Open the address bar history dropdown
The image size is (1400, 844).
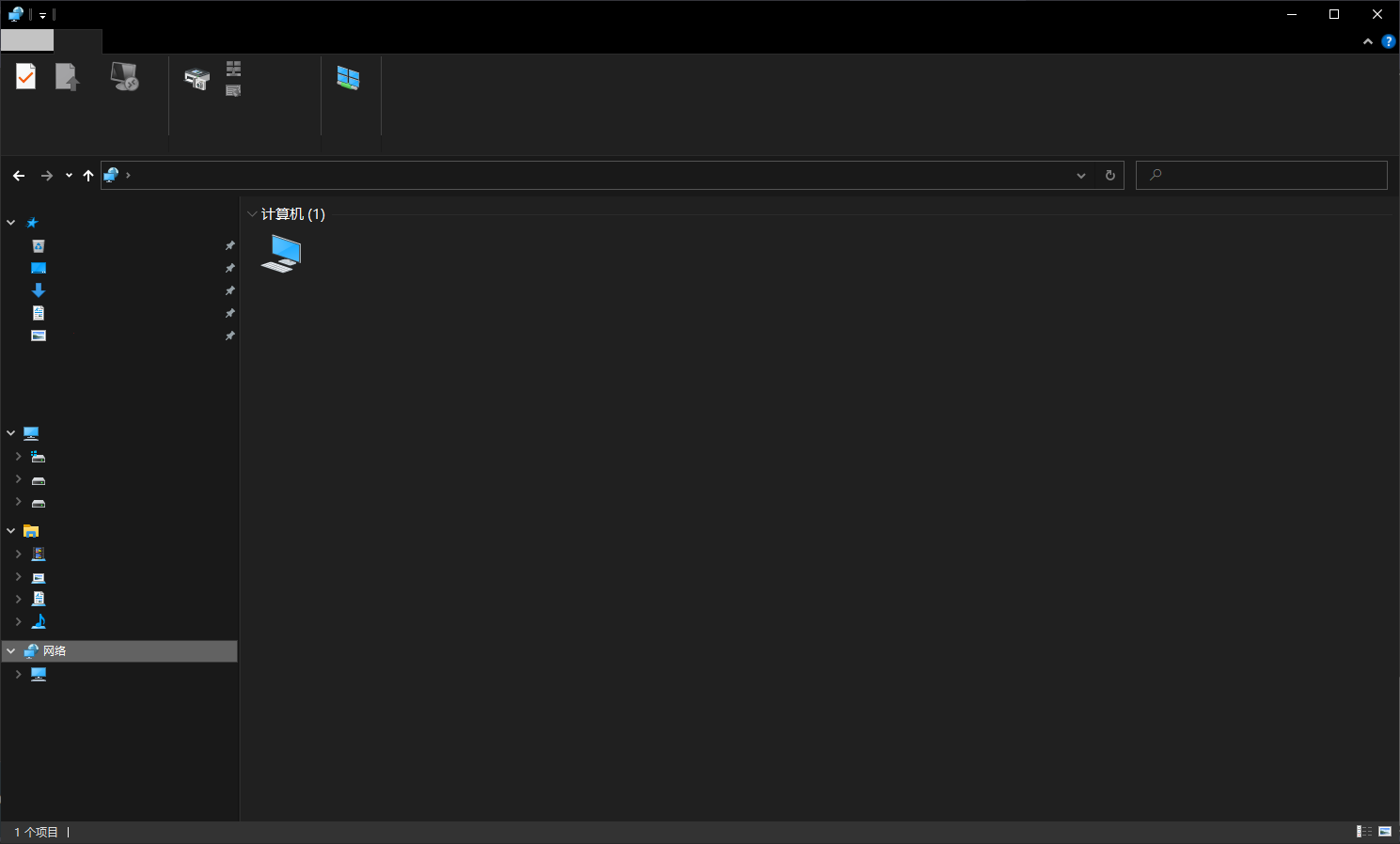click(x=1081, y=176)
